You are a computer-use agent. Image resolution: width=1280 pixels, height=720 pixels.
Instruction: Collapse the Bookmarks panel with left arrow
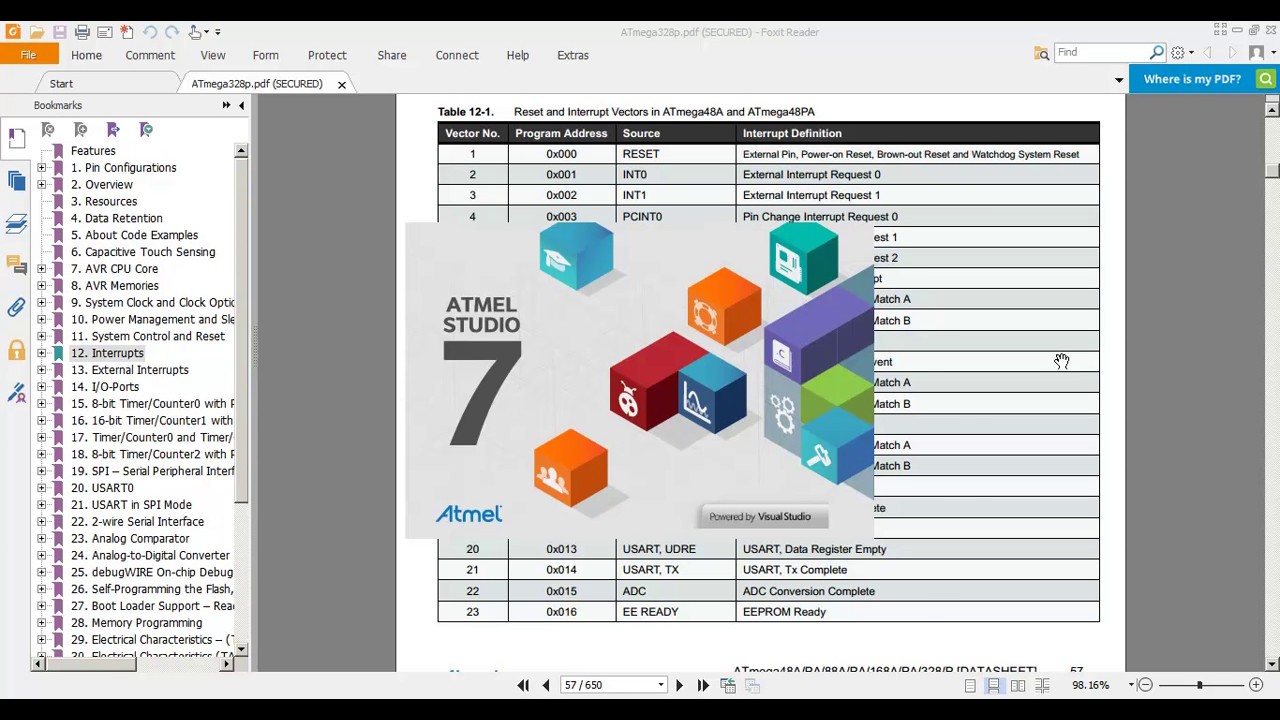(x=241, y=105)
